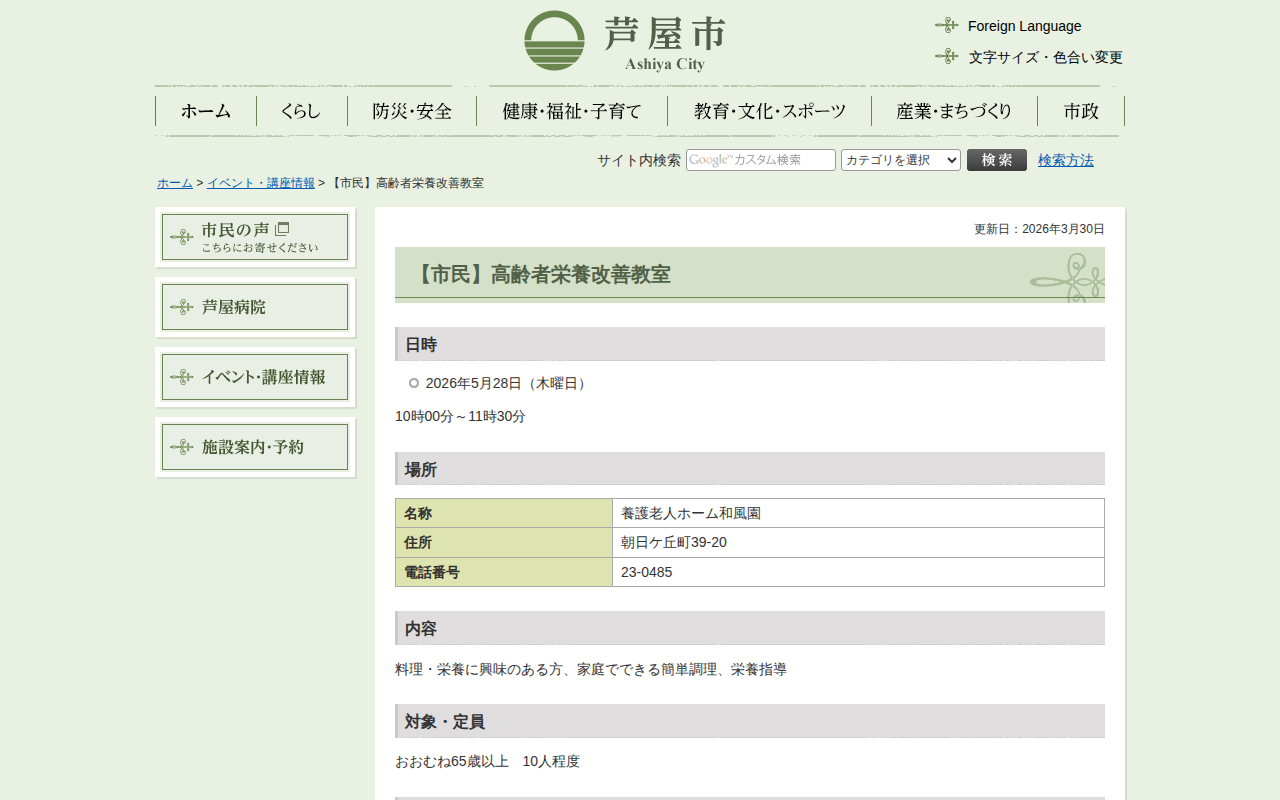The width and height of the screenshot is (1280, 800).
Task: Click ornament icon beside Foreign Language
Action: [x=946, y=25]
